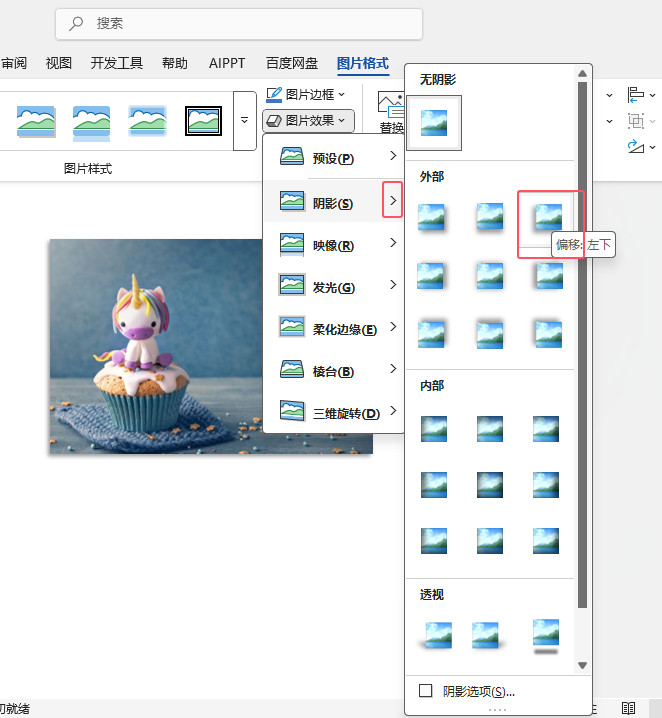Open the 发光(G) submenu
Screen dimensions: 662x718
[333, 286]
